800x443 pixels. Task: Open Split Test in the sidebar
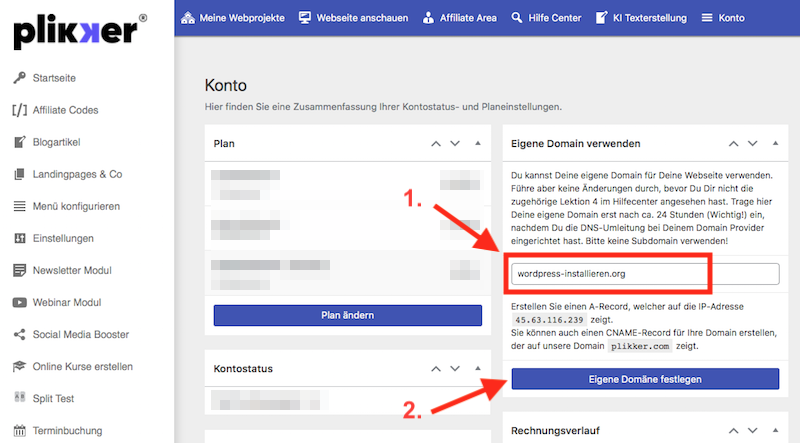pyautogui.click(x=54, y=399)
